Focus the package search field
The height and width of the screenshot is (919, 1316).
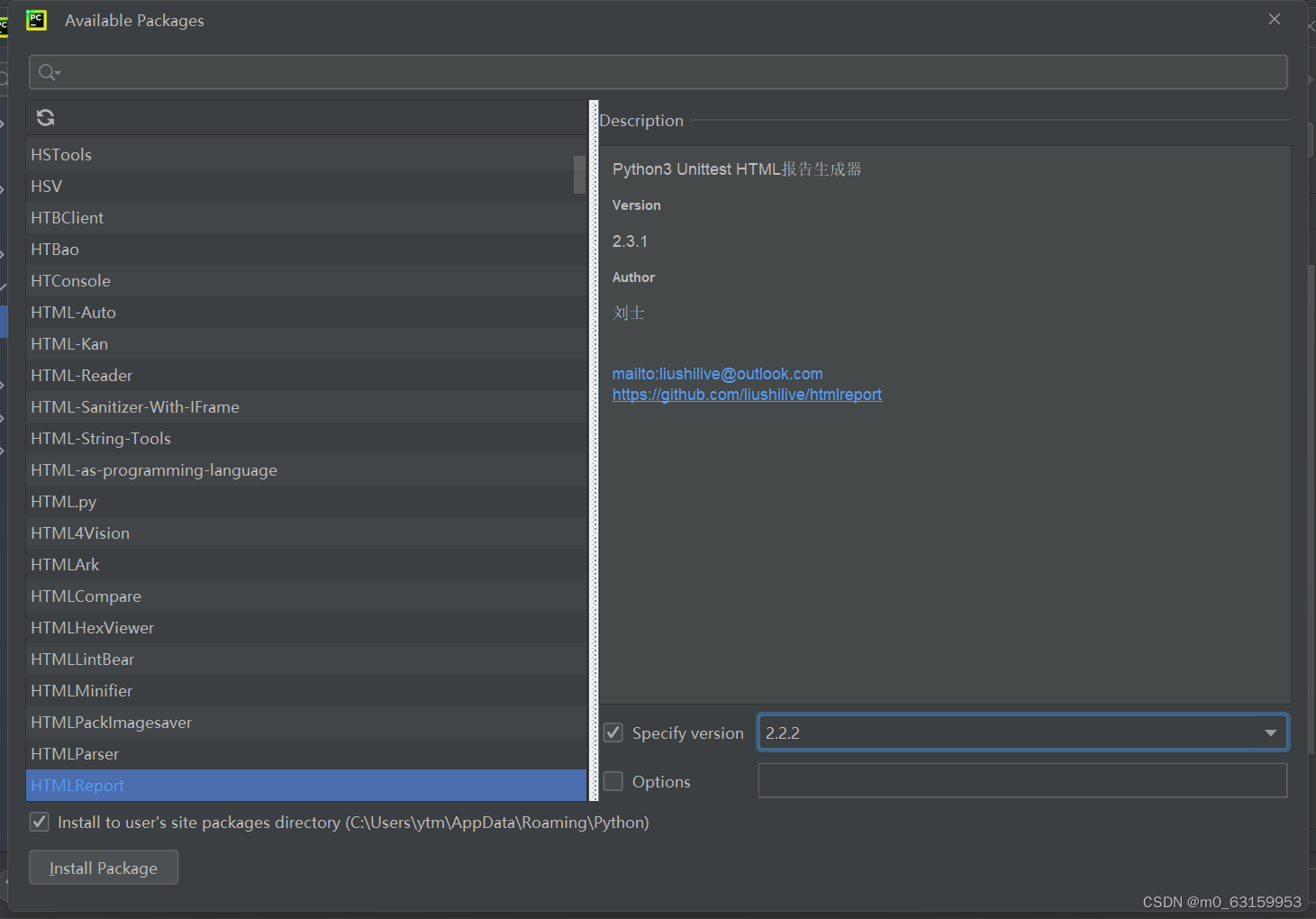pos(658,72)
